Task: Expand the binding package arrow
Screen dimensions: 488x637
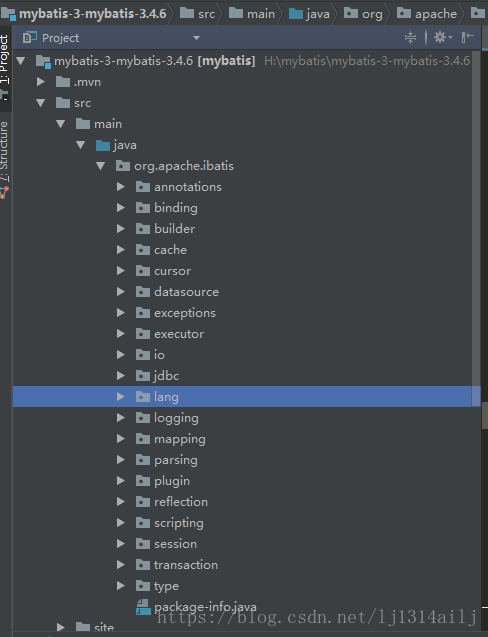Action: 121,208
